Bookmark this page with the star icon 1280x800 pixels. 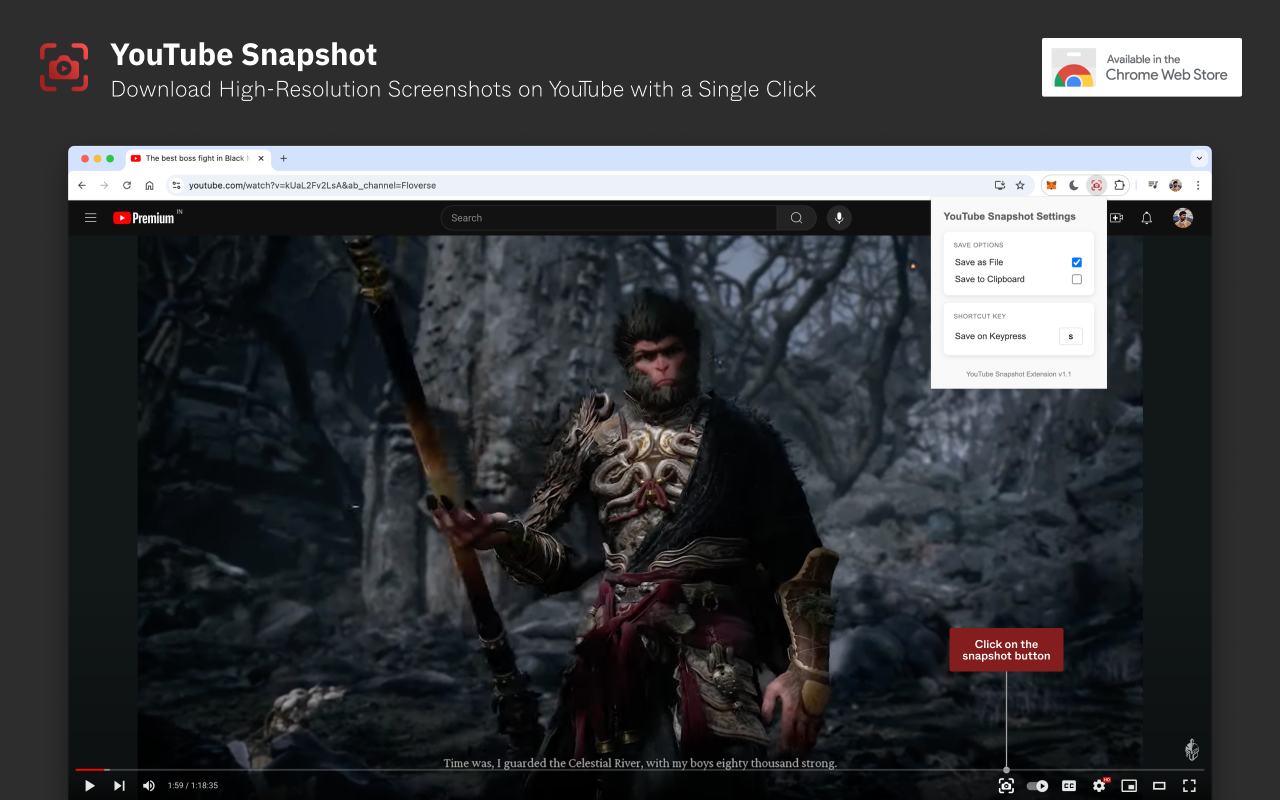coord(1020,185)
